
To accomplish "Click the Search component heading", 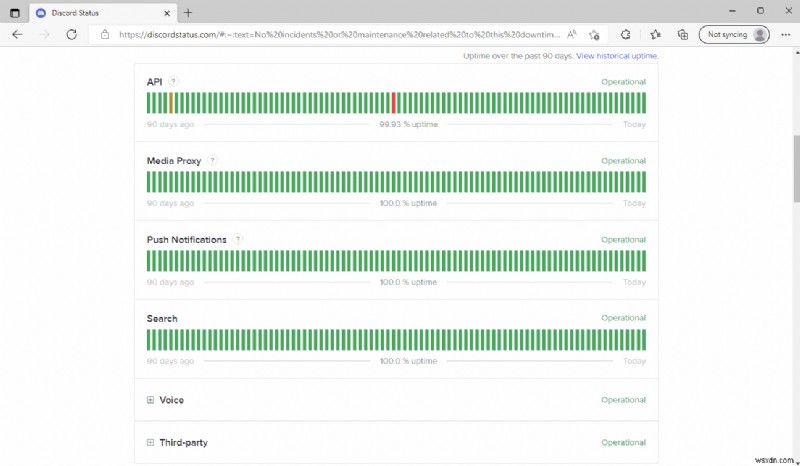I will pos(162,318).
